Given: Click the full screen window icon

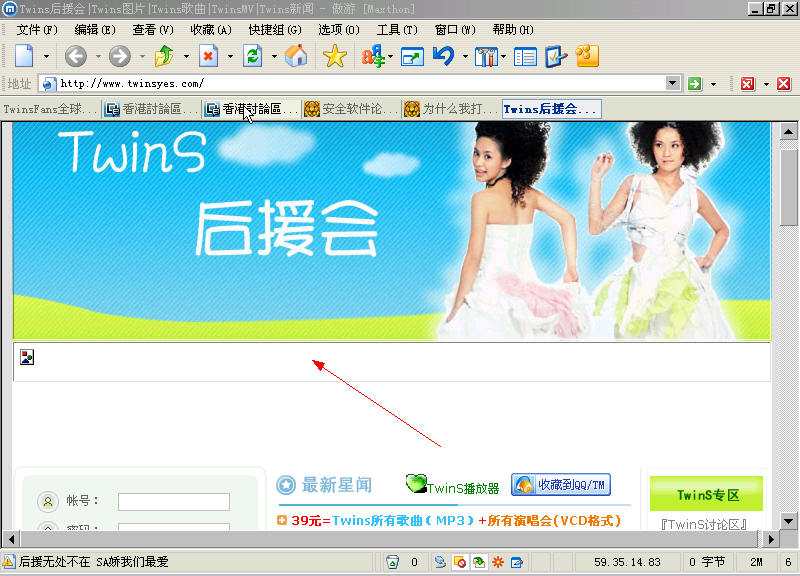Looking at the screenshot, I should [x=412, y=57].
